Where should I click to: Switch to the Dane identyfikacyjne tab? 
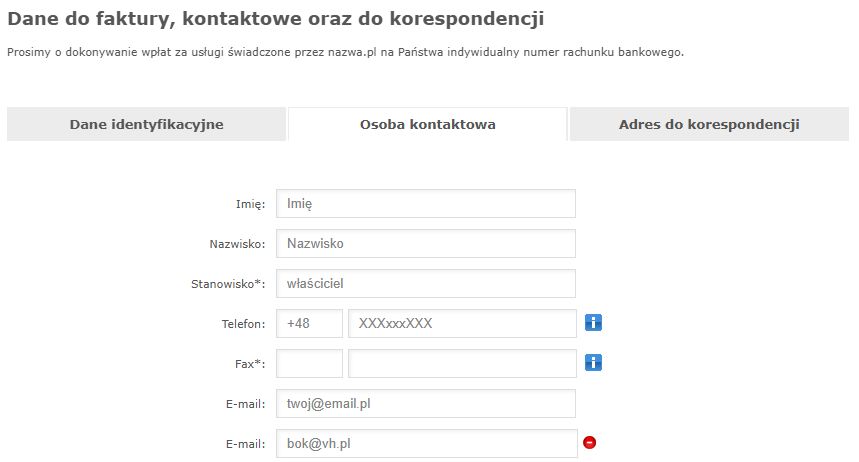146,125
